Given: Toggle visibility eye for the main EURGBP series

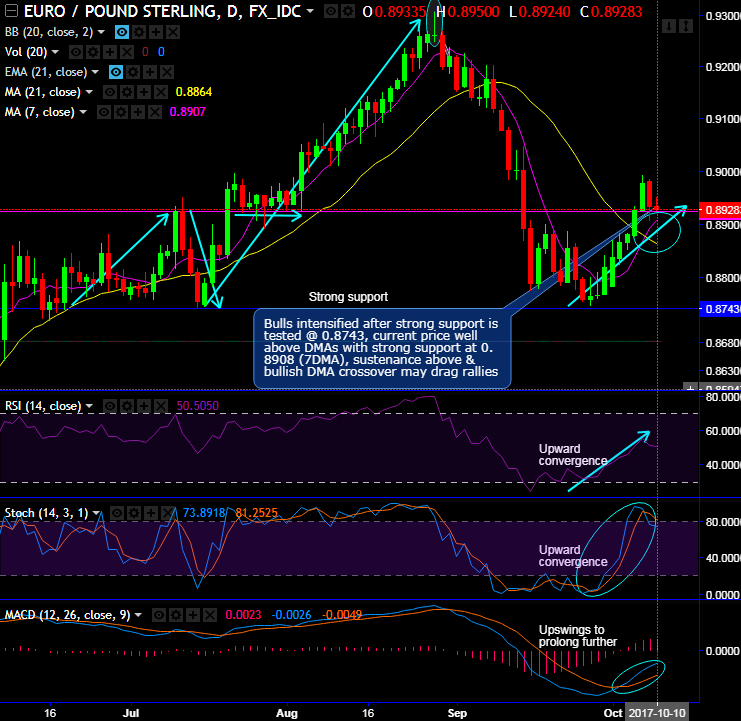Looking at the screenshot, I should click(331, 11).
